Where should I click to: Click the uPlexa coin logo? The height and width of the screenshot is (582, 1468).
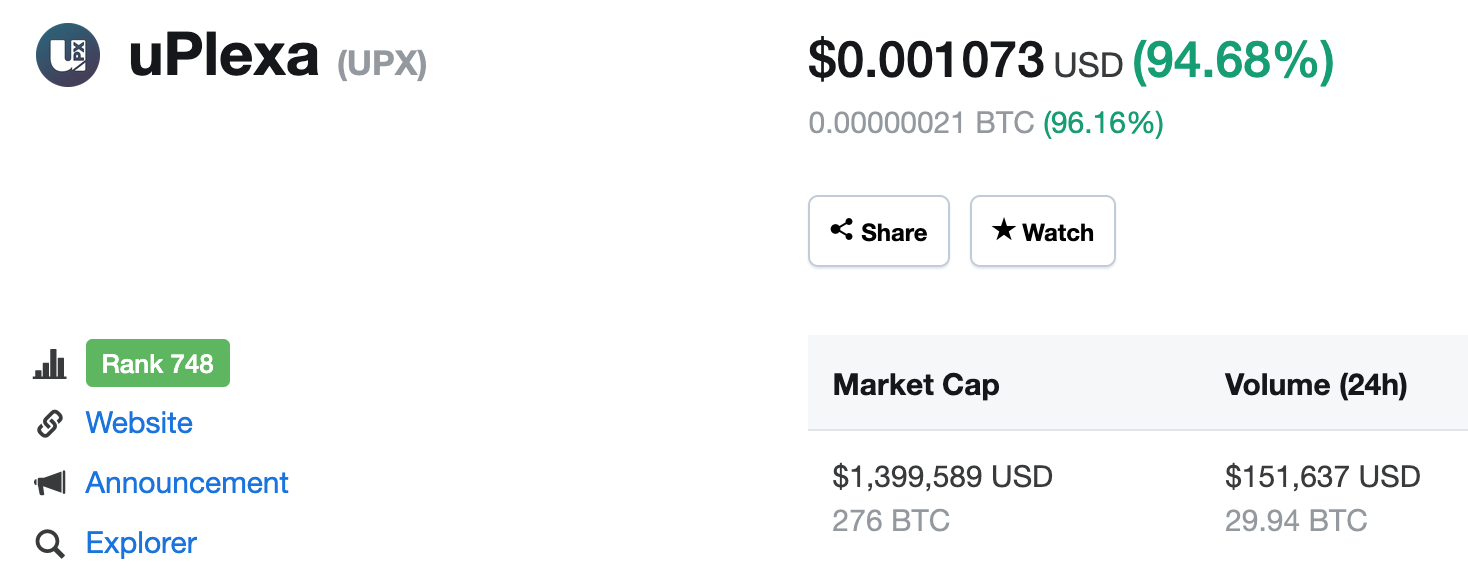click(x=68, y=55)
